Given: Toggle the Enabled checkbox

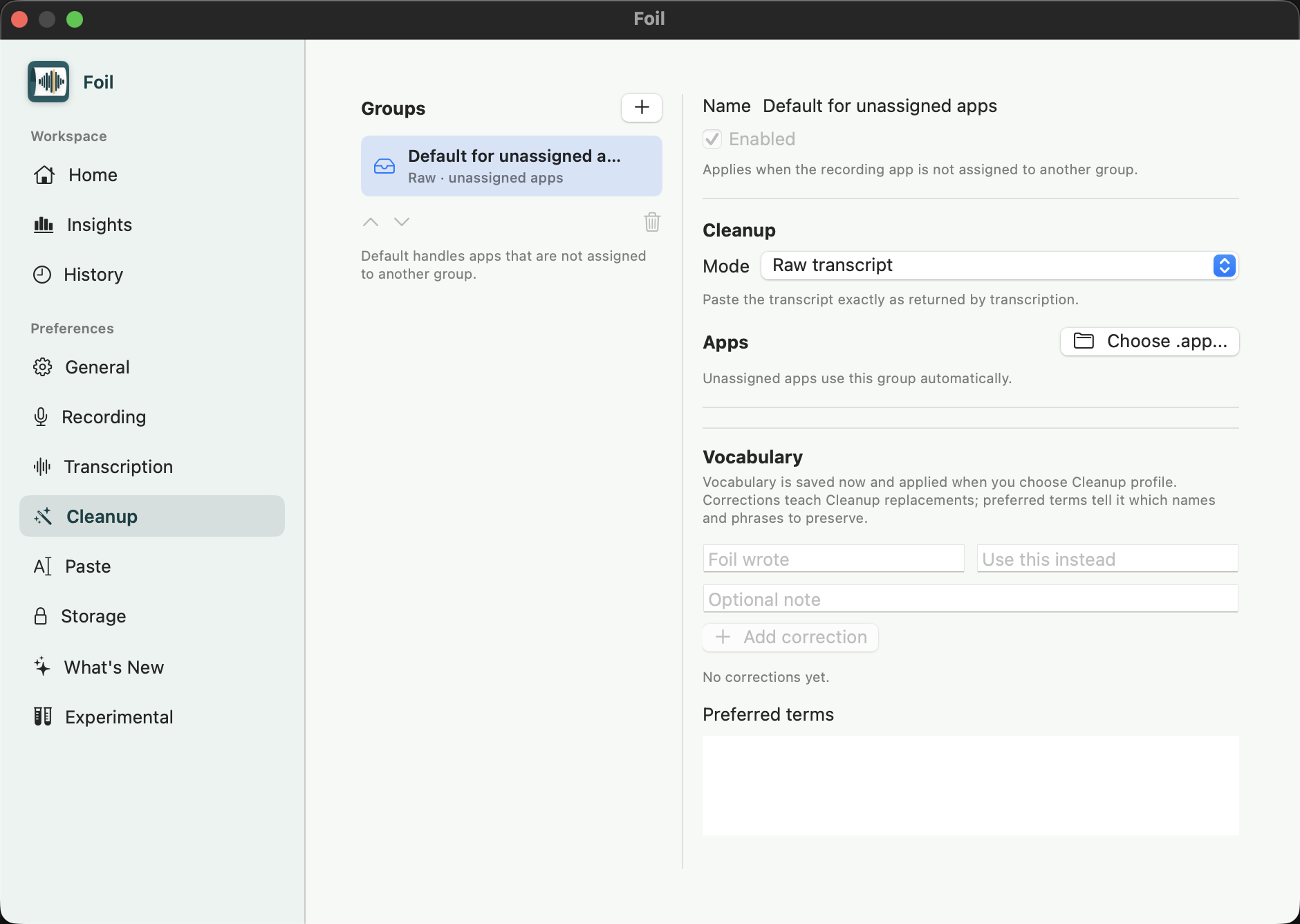Looking at the screenshot, I should pos(712,139).
